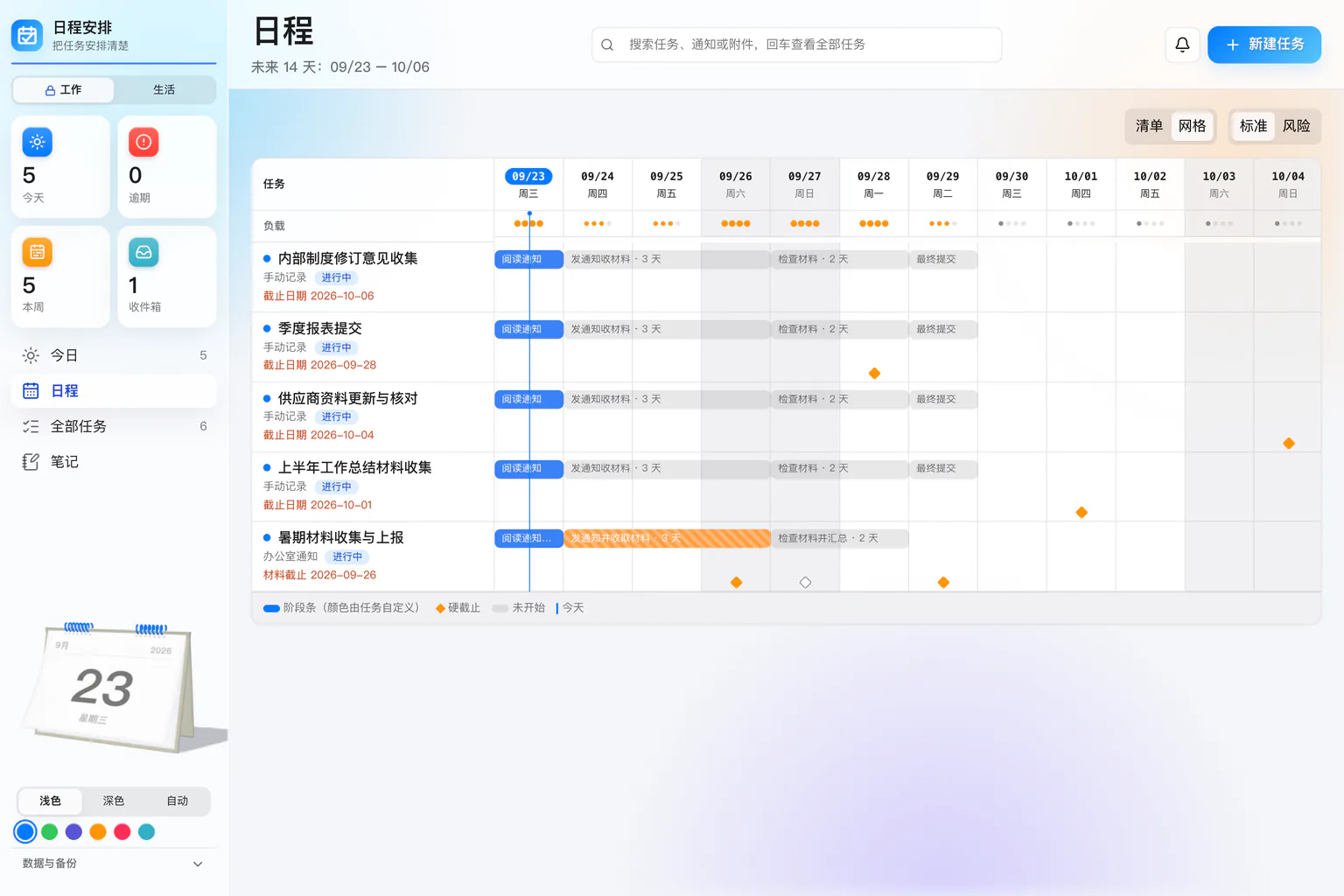Switch to the 生活 workspace

pyautogui.click(x=164, y=89)
